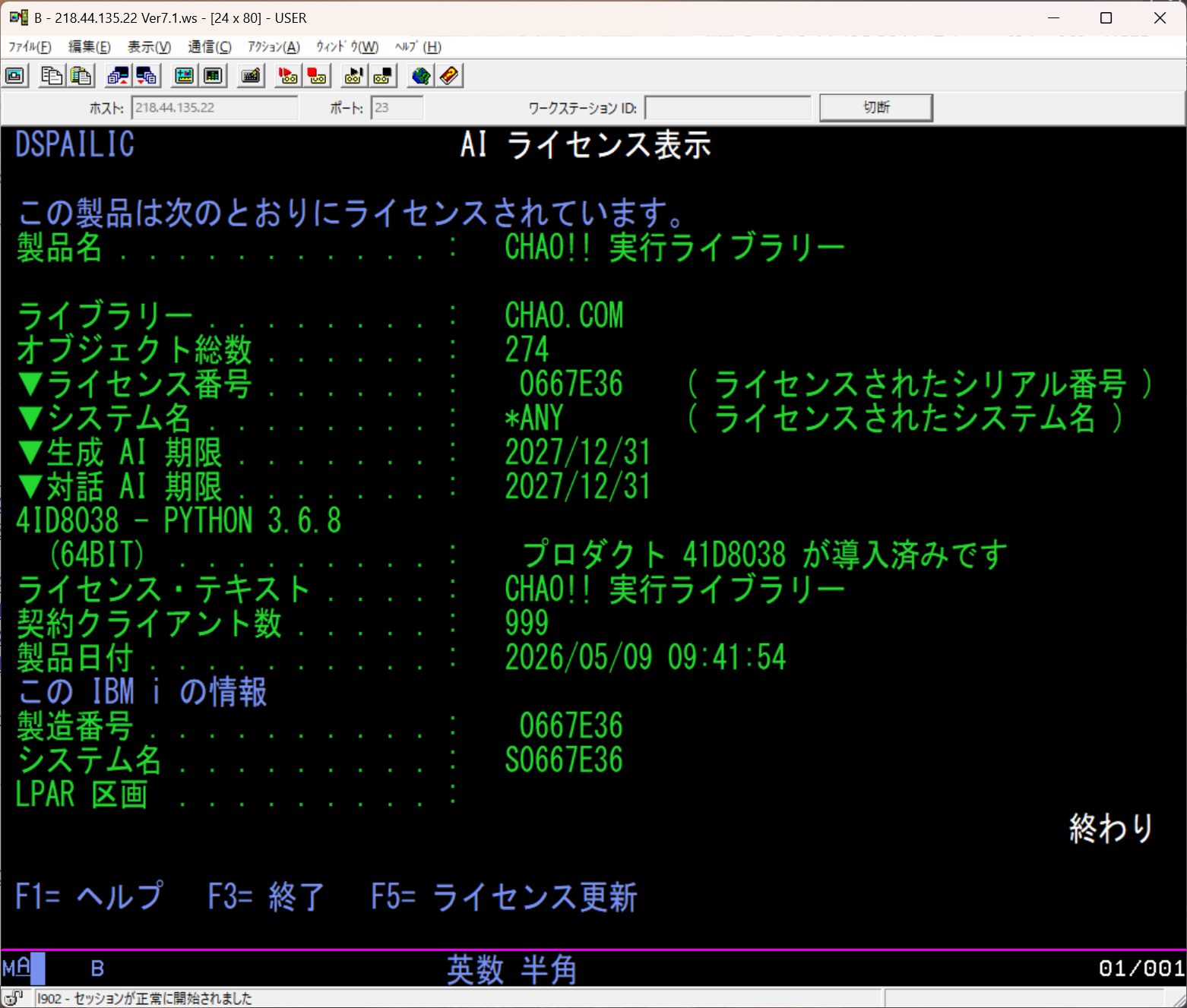Click the F3= 終了 function key text
Screen dimensions: 1187x1008
(x=266, y=896)
